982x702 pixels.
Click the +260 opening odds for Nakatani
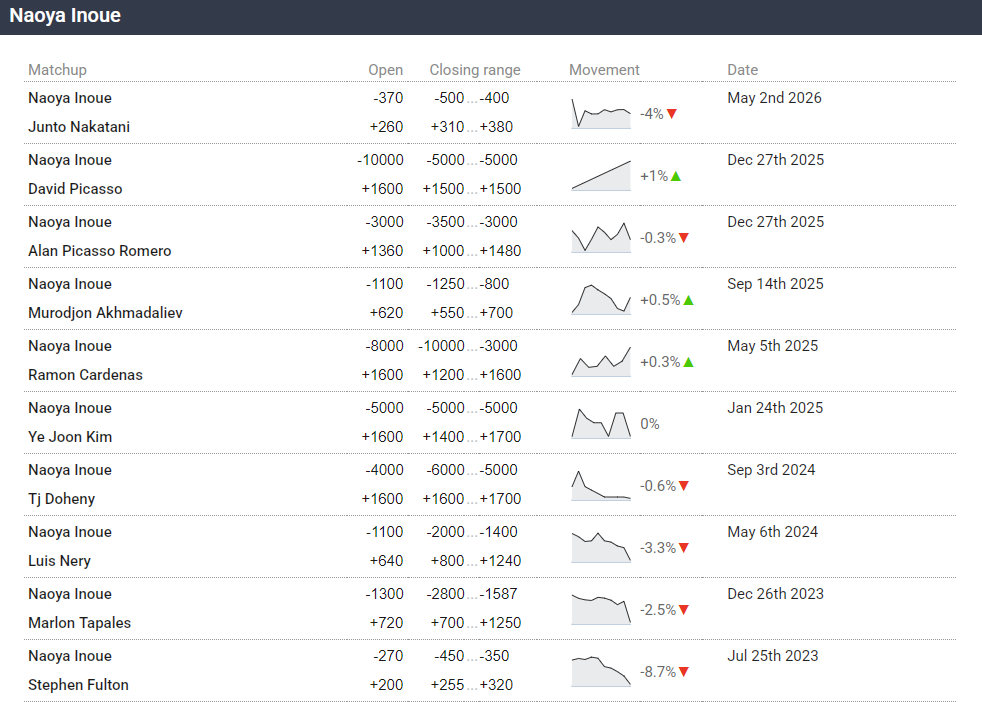386,126
